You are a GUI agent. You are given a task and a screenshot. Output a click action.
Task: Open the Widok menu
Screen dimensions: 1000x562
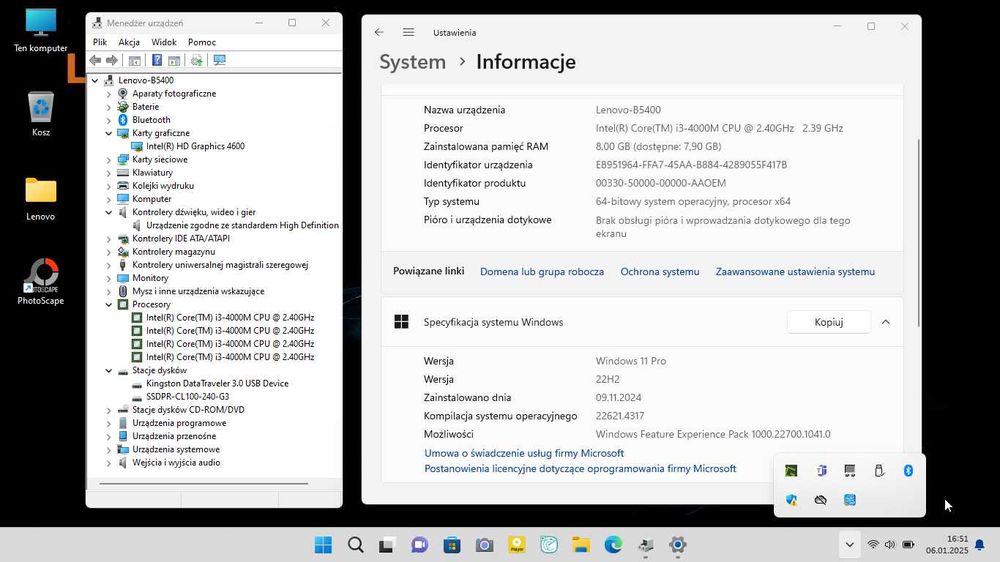(164, 42)
